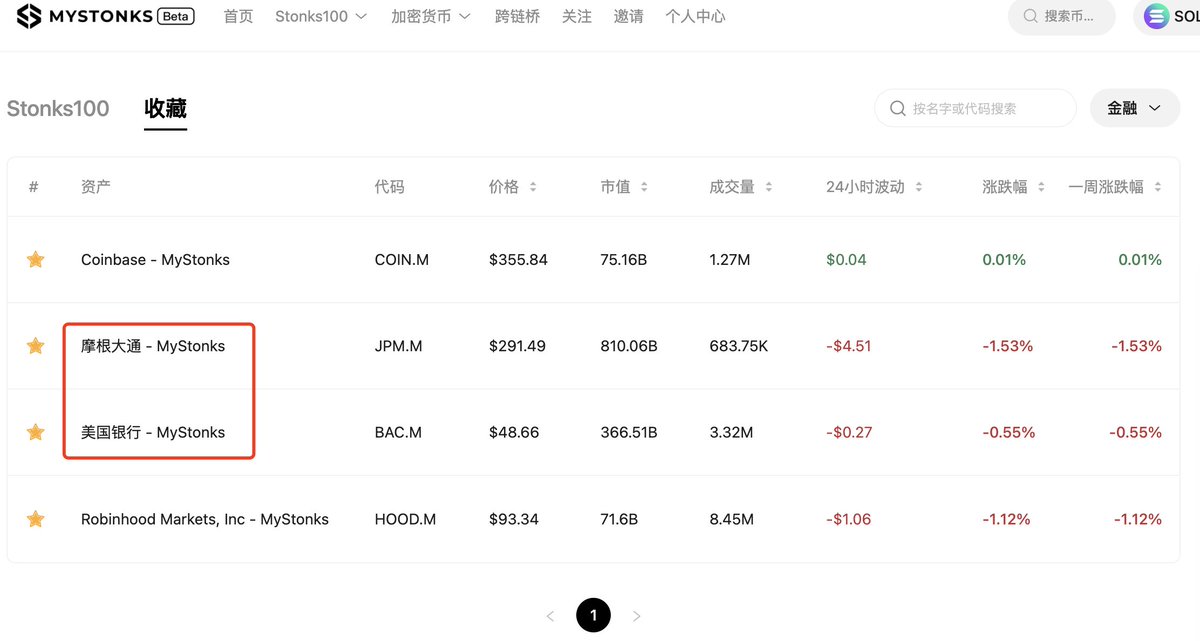This screenshot has height=641, width=1200.
Task: Sort by 成交量 column arrows
Action: coord(768,187)
